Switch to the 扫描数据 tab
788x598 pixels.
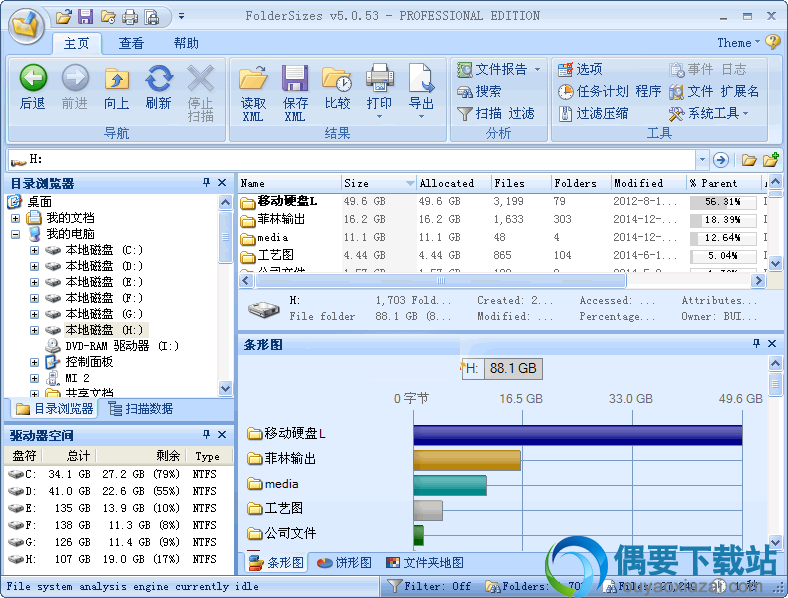141,409
